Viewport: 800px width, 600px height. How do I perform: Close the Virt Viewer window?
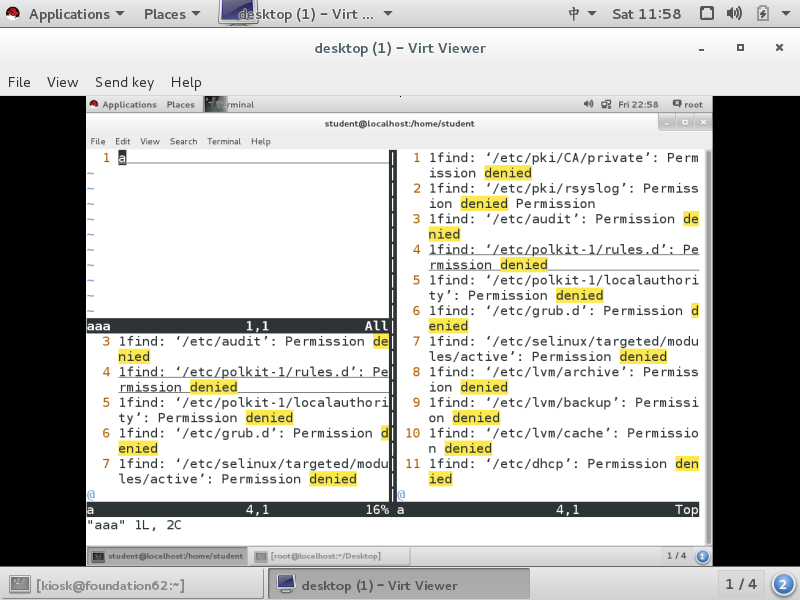pyautogui.click(x=779, y=47)
